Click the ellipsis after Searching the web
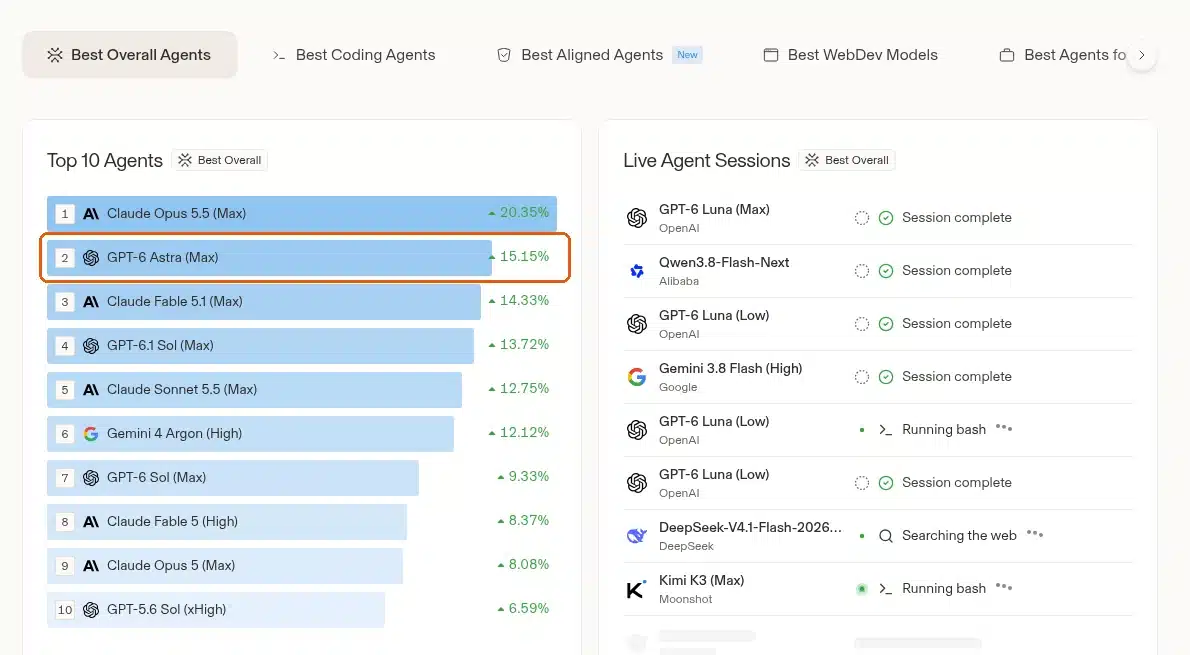The image size is (1190, 655). 1035,534
